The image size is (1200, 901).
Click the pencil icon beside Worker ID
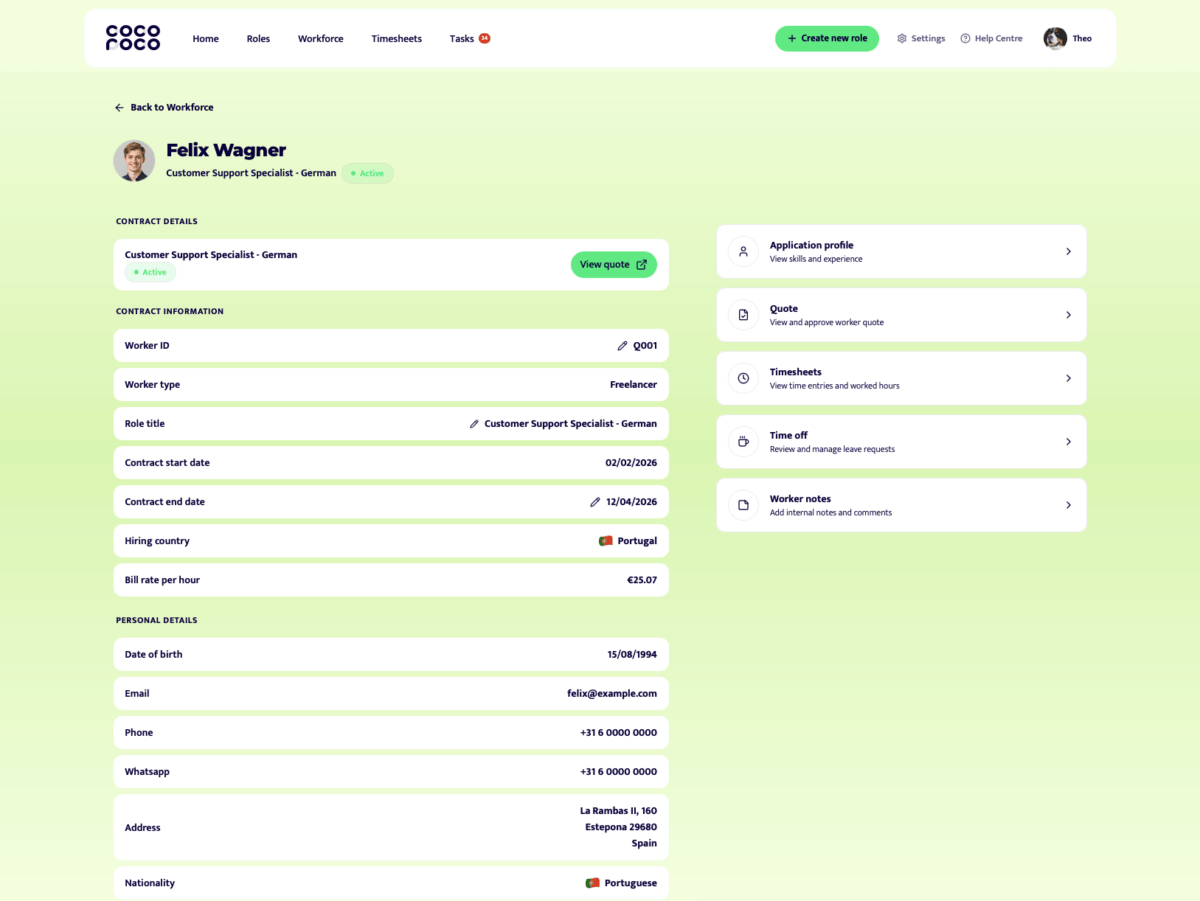tap(622, 346)
